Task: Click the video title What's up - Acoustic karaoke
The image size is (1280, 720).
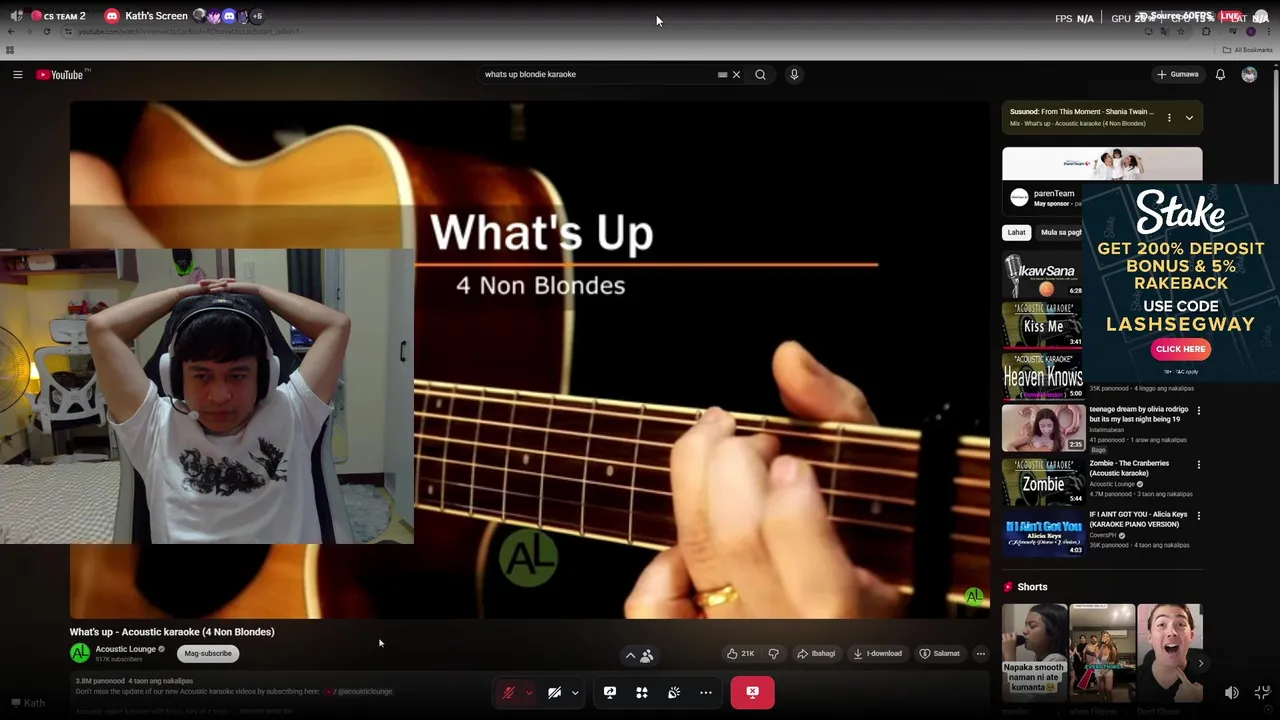Action: tap(172, 632)
